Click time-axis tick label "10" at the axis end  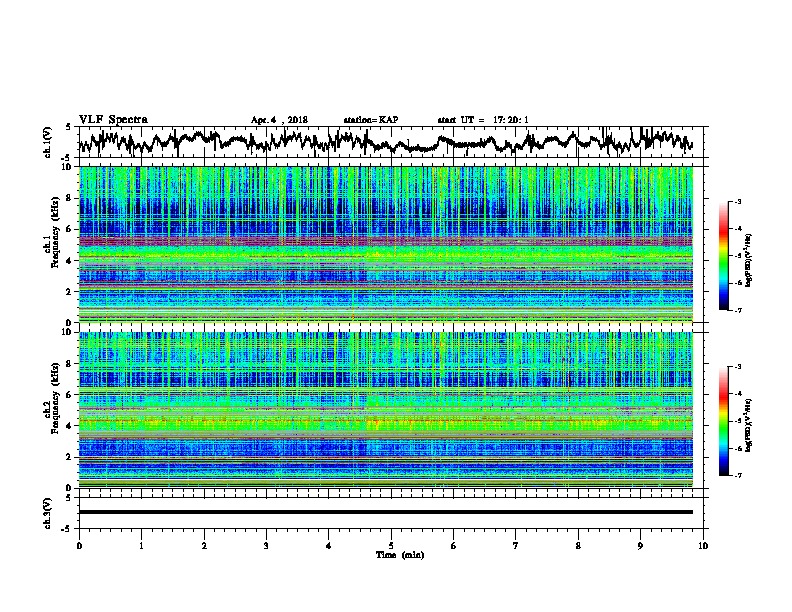click(x=703, y=546)
